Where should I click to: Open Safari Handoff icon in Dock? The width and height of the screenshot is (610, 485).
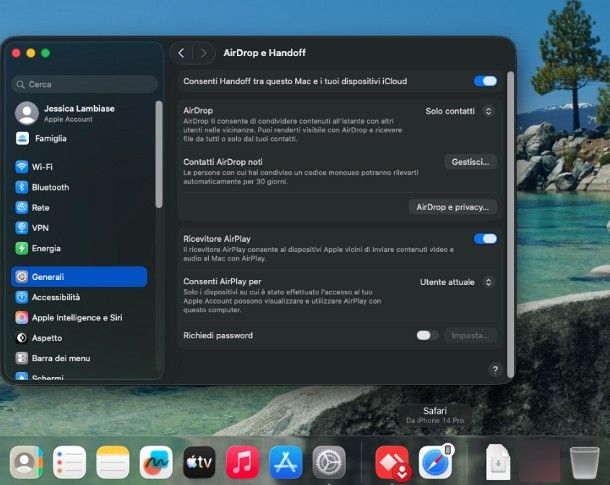coord(436,462)
